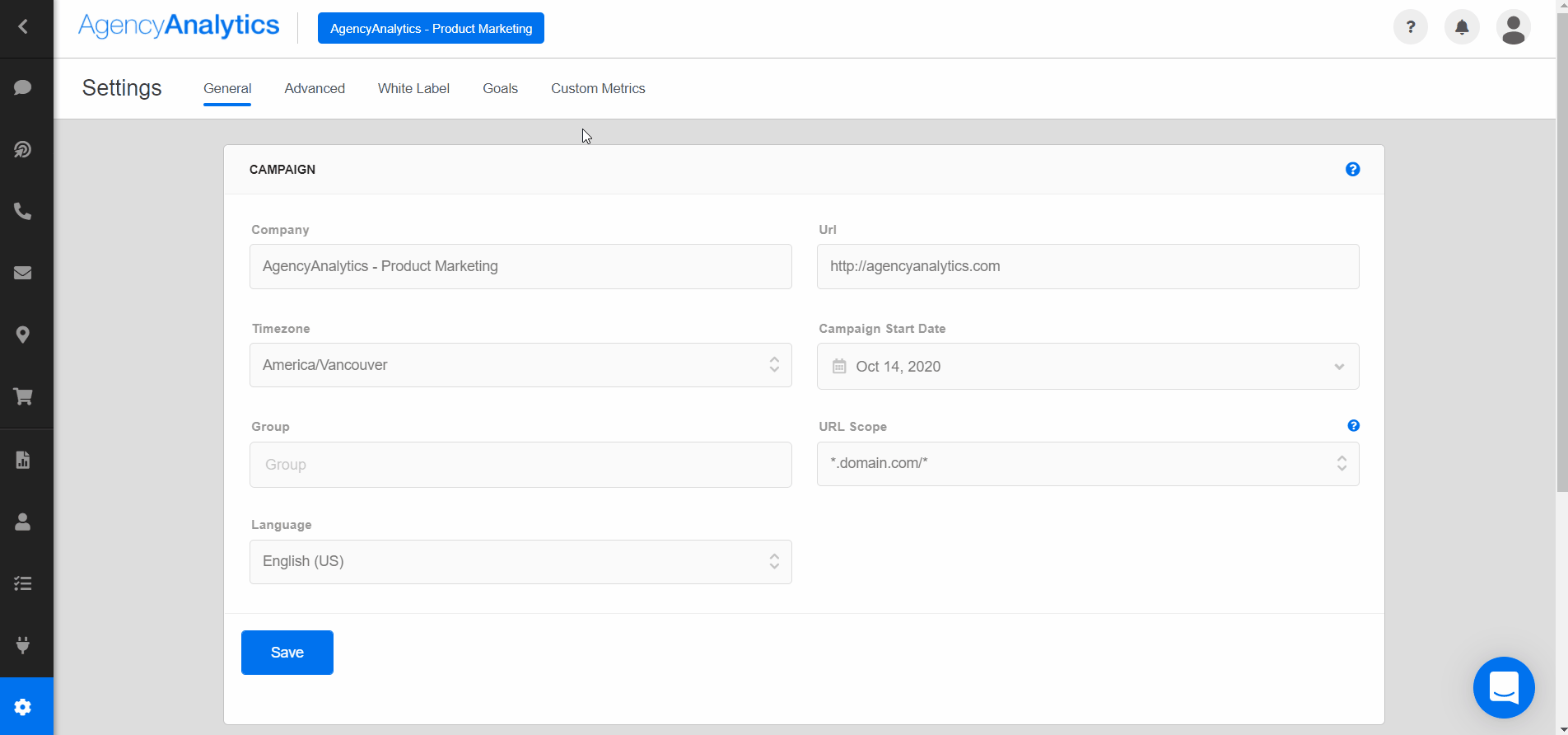Open the live chat support bubble
The image size is (1568, 735).
pyautogui.click(x=1504, y=687)
